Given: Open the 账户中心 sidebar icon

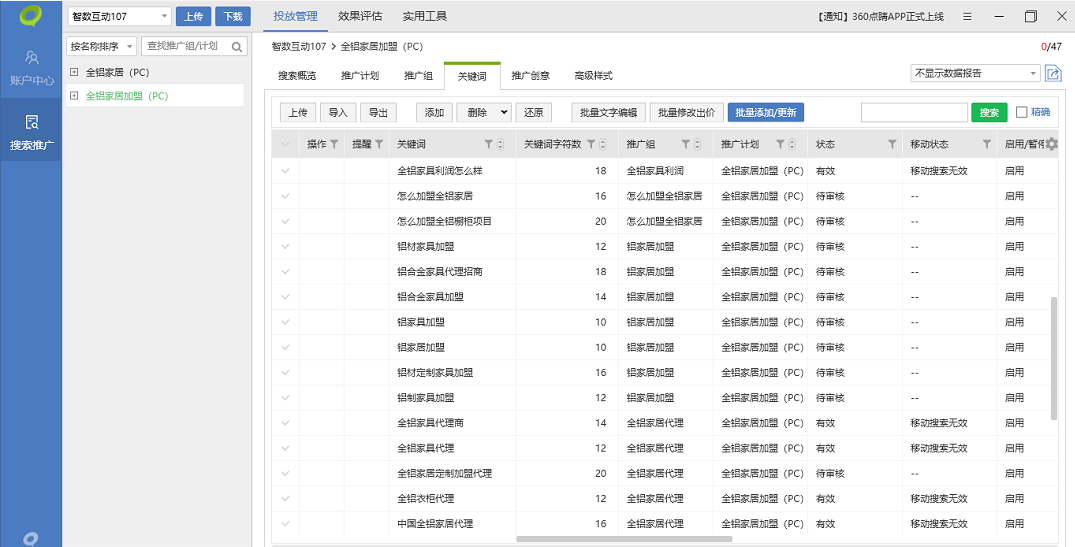Looking at the screenshot, I should pos(32,66).
